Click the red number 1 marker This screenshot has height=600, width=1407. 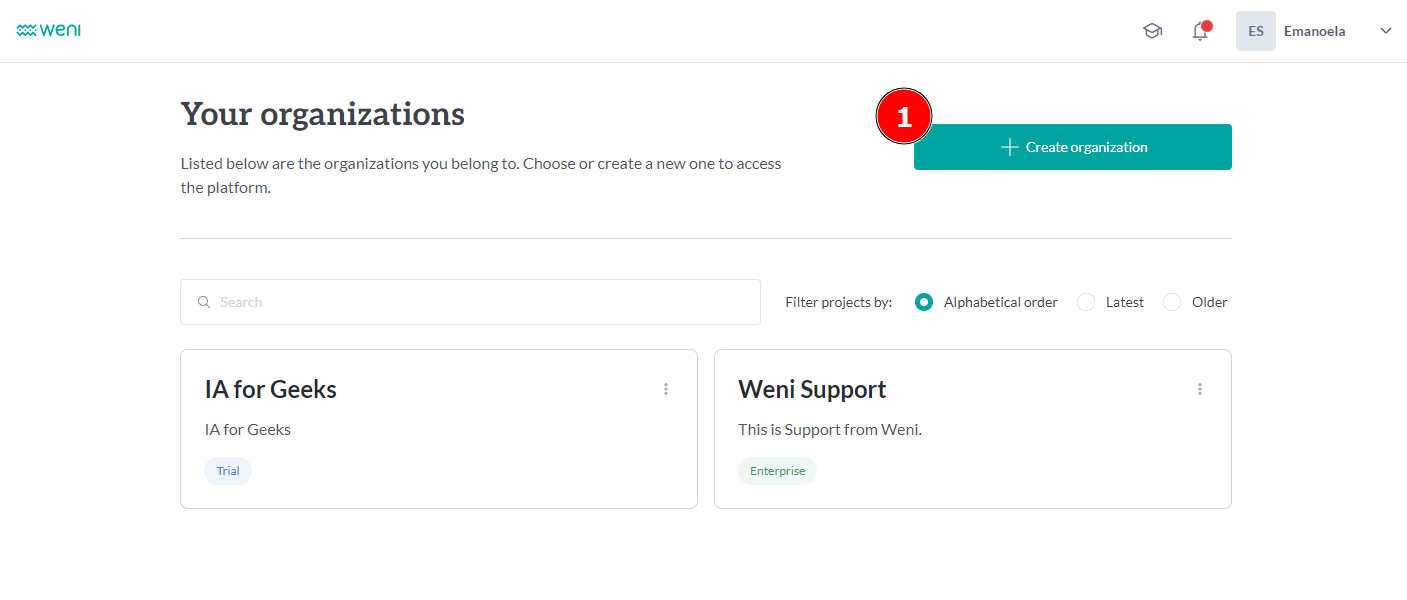point(904,118)
